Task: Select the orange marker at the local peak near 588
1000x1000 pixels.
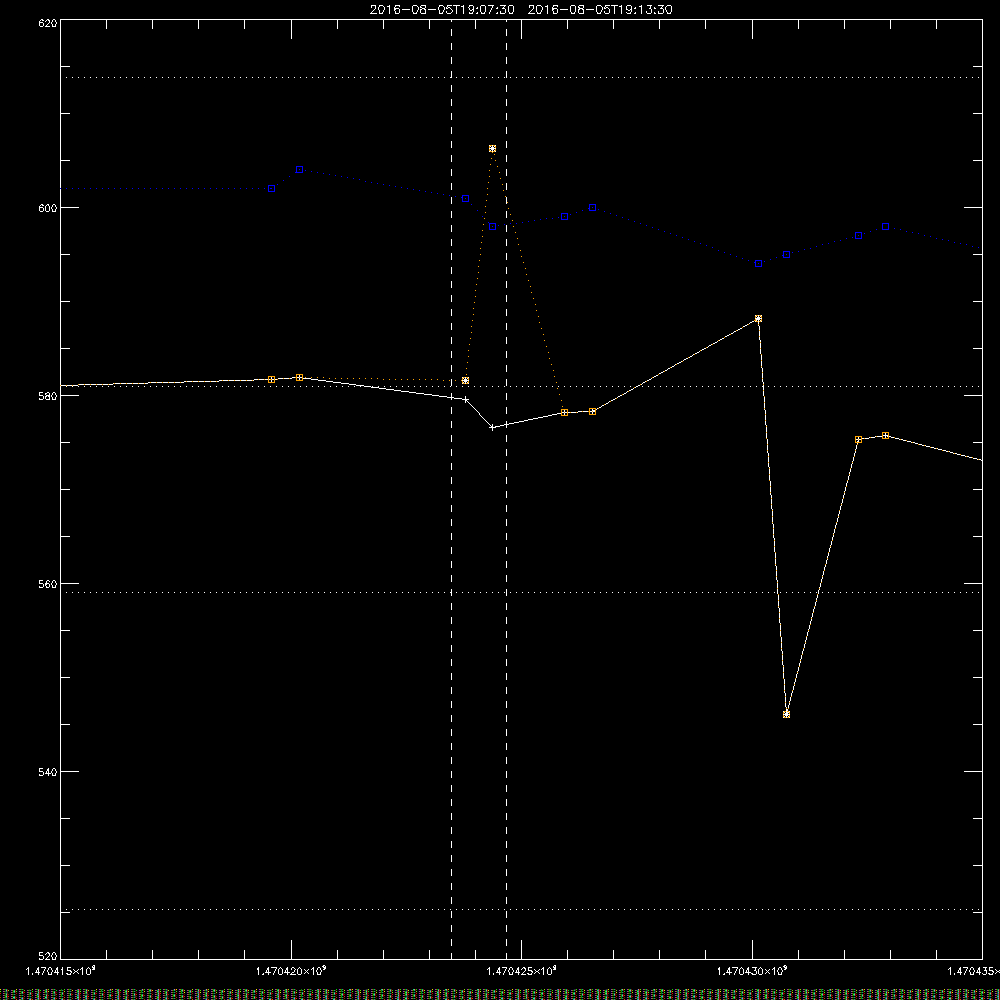Action: pos(758,319)
